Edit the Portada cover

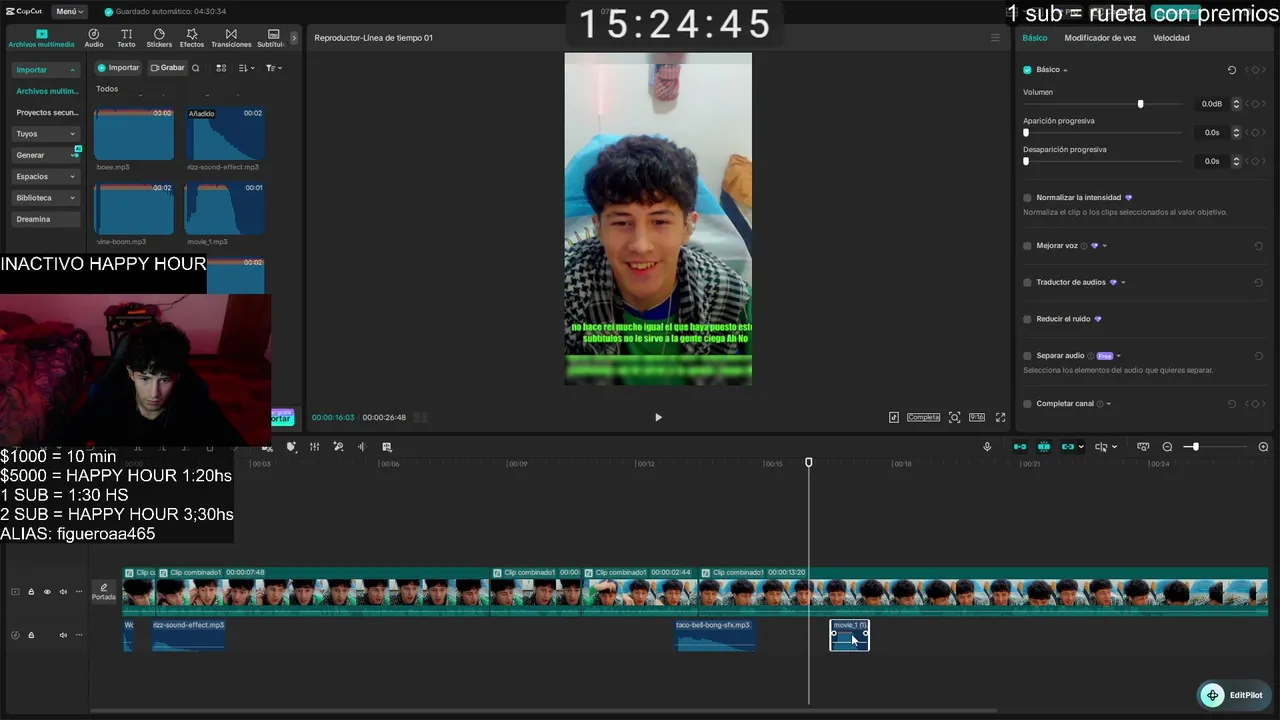click(x=103, y=592)
